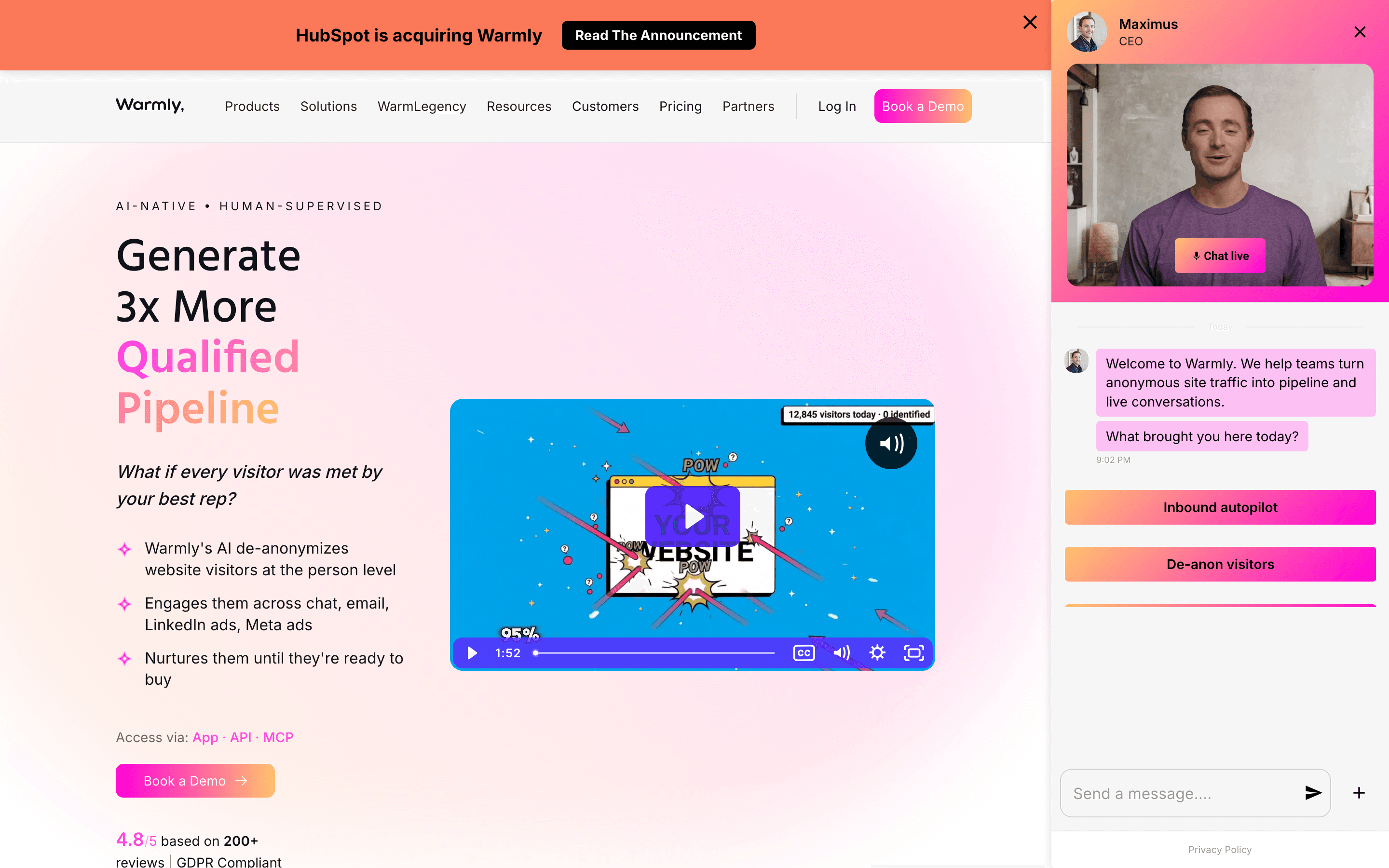
Task: Go to the Pricing page
Action: pyautogui.click(x=680, y=106)
